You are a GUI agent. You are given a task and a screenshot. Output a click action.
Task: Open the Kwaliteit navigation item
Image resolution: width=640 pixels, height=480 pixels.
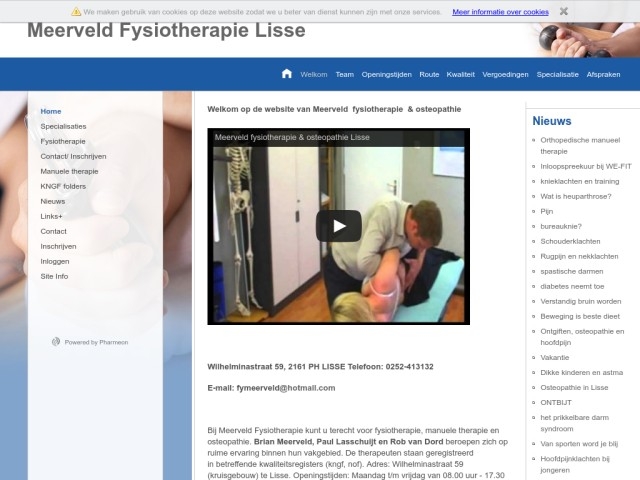(x=460, y=74)
